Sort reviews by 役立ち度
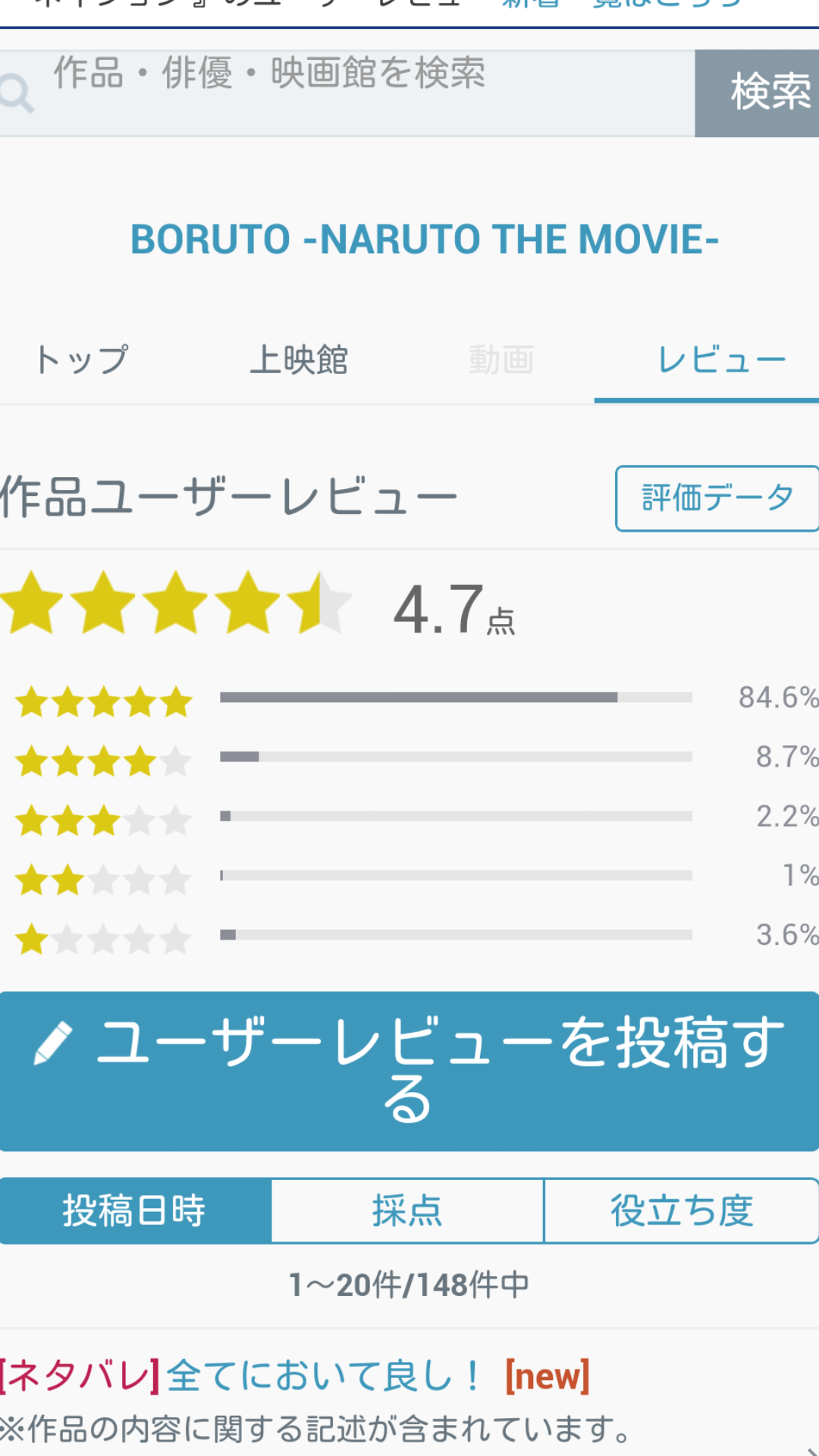 click(681, 1211)
